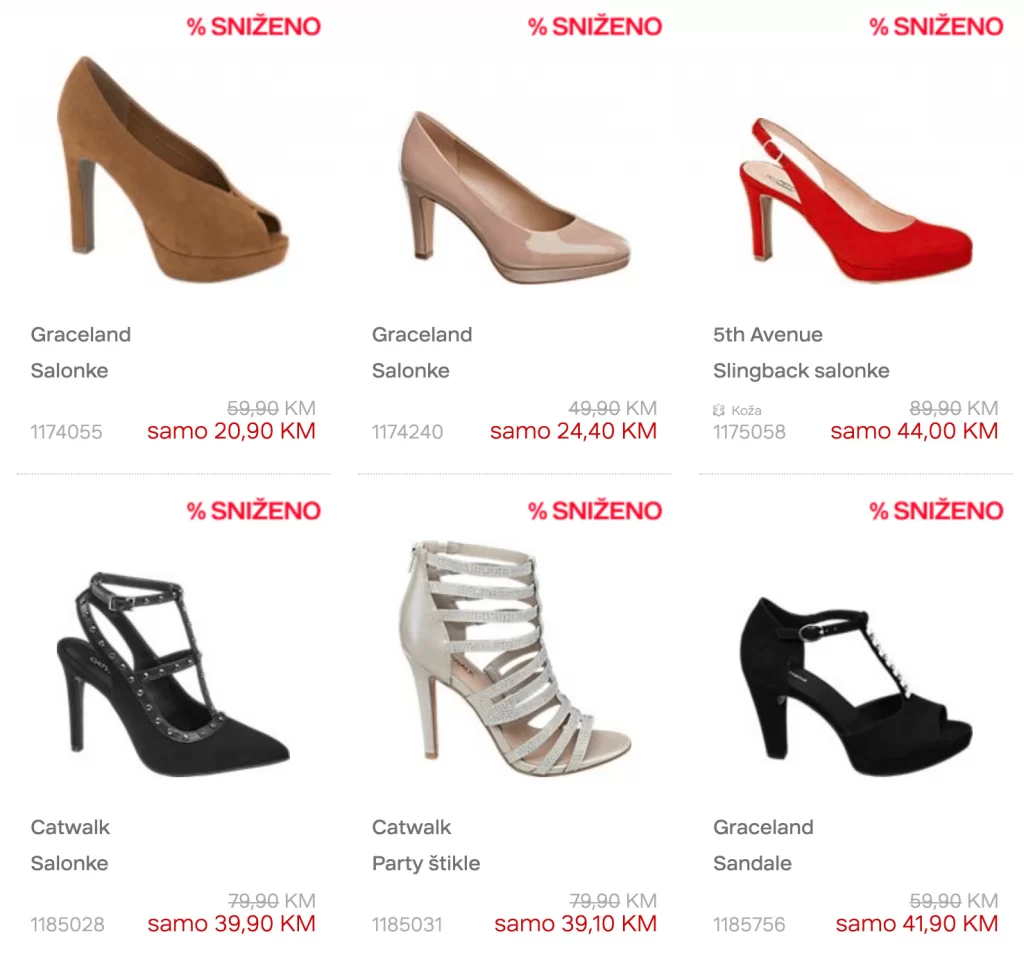The width and height of the screenshot is (1024, 959).
Task: Open the 'Sandale' product title
Action: (x=752, y=863)
